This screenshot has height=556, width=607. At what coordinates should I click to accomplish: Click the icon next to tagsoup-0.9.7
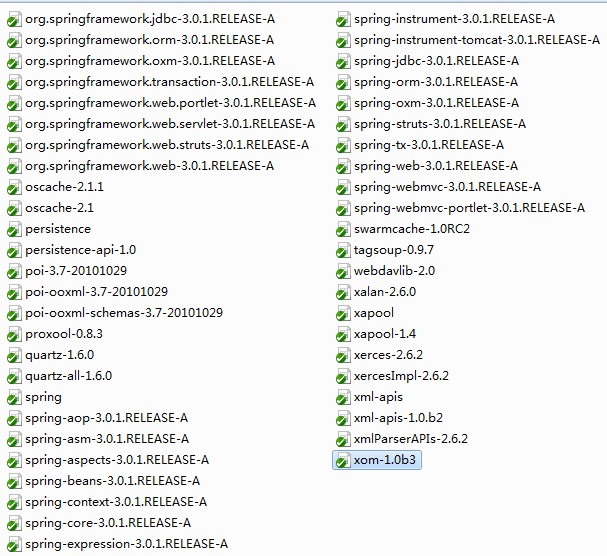(x=343, y=250)
